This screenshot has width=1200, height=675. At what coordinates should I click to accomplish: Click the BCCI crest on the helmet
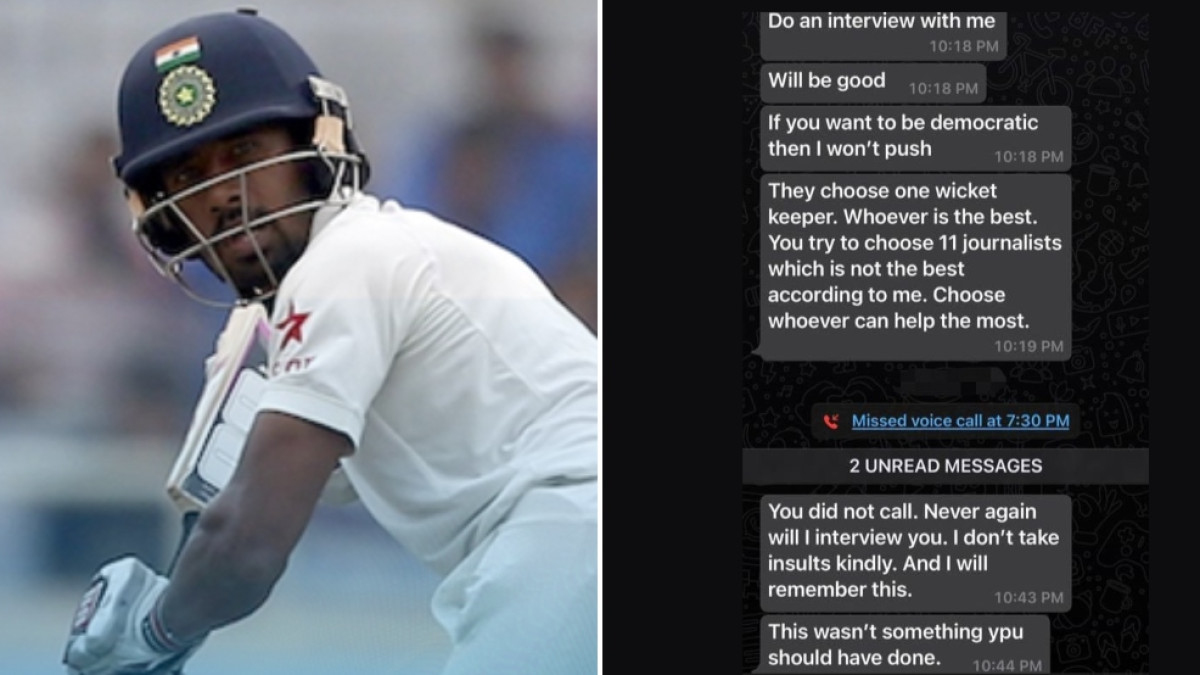[x=186, y=95]
